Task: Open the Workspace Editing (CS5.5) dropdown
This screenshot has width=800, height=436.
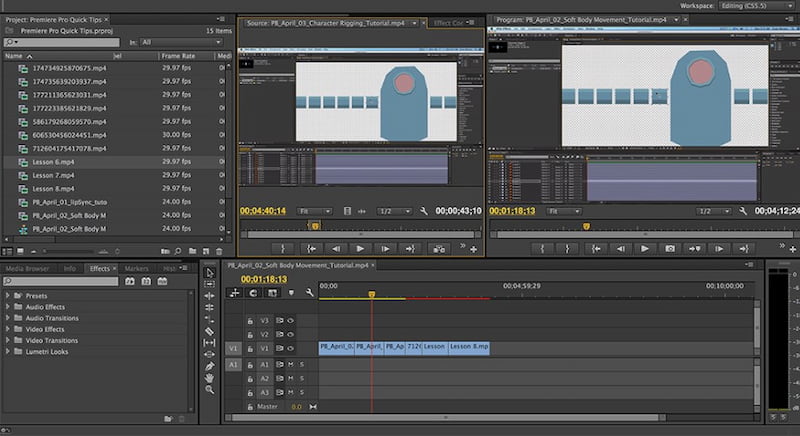Action: coord(757,6)
